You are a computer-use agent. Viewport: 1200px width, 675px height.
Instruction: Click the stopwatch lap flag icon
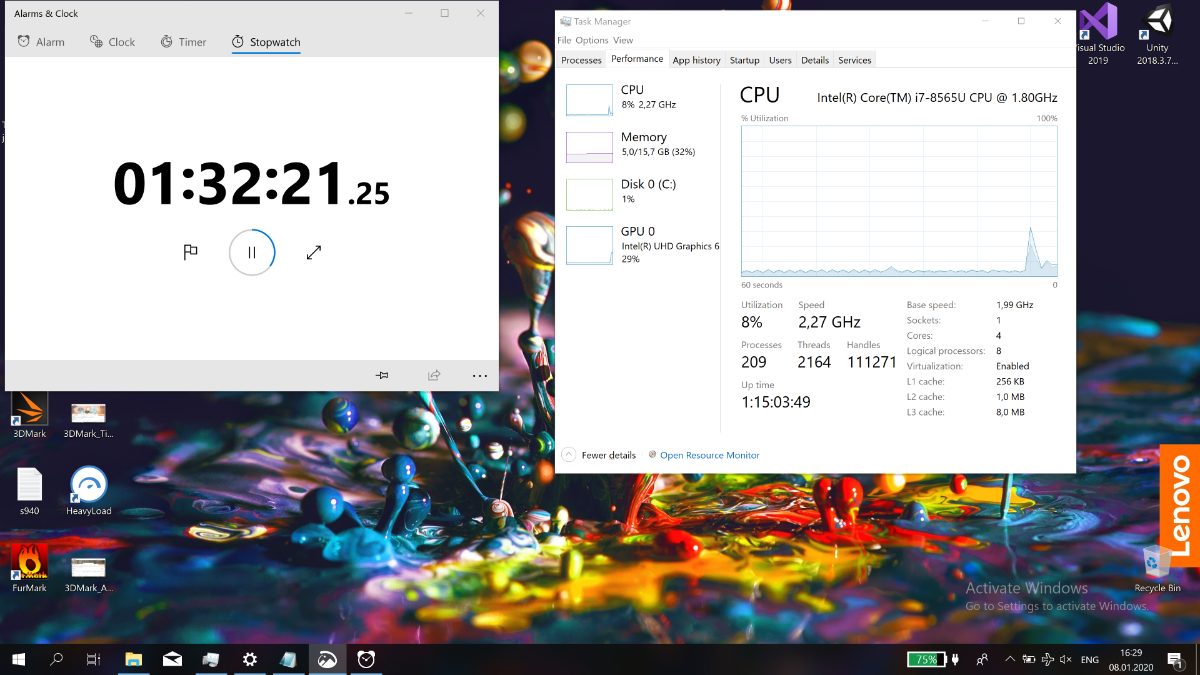click(190, 253)
